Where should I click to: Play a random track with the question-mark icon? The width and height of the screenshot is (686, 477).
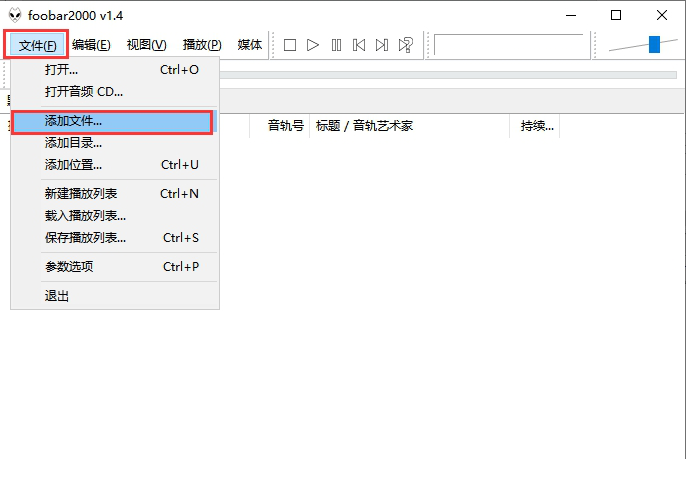[x=406, y=45]
